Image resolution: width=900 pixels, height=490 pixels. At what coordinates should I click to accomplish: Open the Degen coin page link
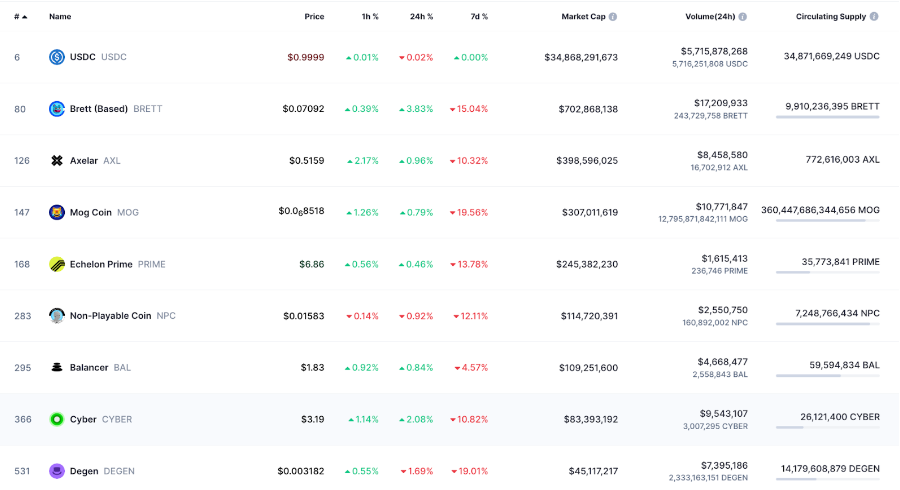point(102,471)
